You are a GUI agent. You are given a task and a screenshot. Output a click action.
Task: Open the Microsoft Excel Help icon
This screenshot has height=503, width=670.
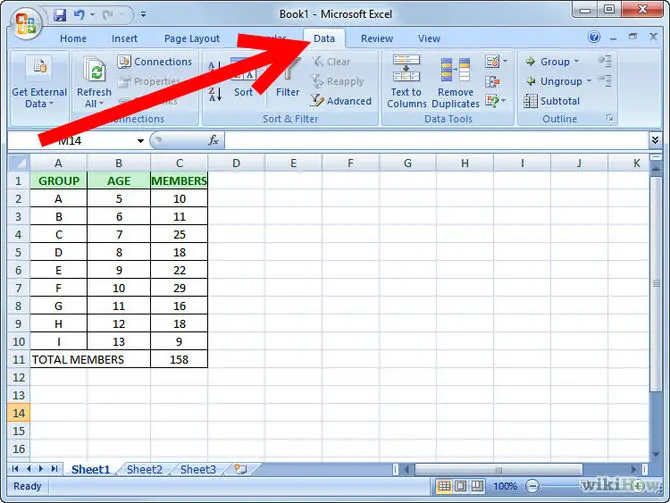[x=596, y=37]
